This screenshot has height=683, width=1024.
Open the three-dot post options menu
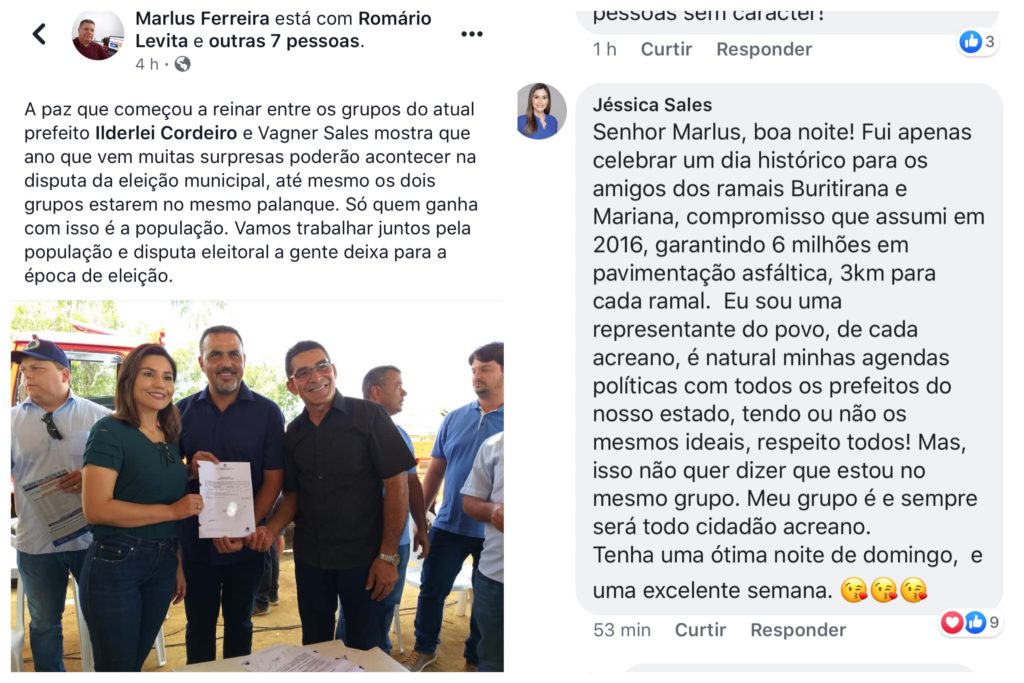[x=472, y=34]
